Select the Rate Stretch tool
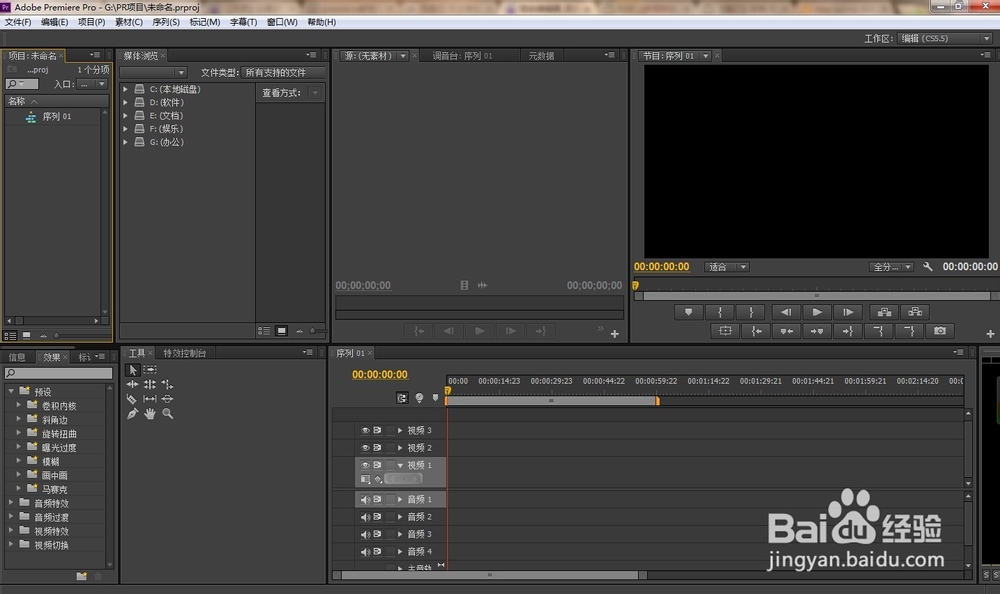1000x594 pixels. [167, 384]
